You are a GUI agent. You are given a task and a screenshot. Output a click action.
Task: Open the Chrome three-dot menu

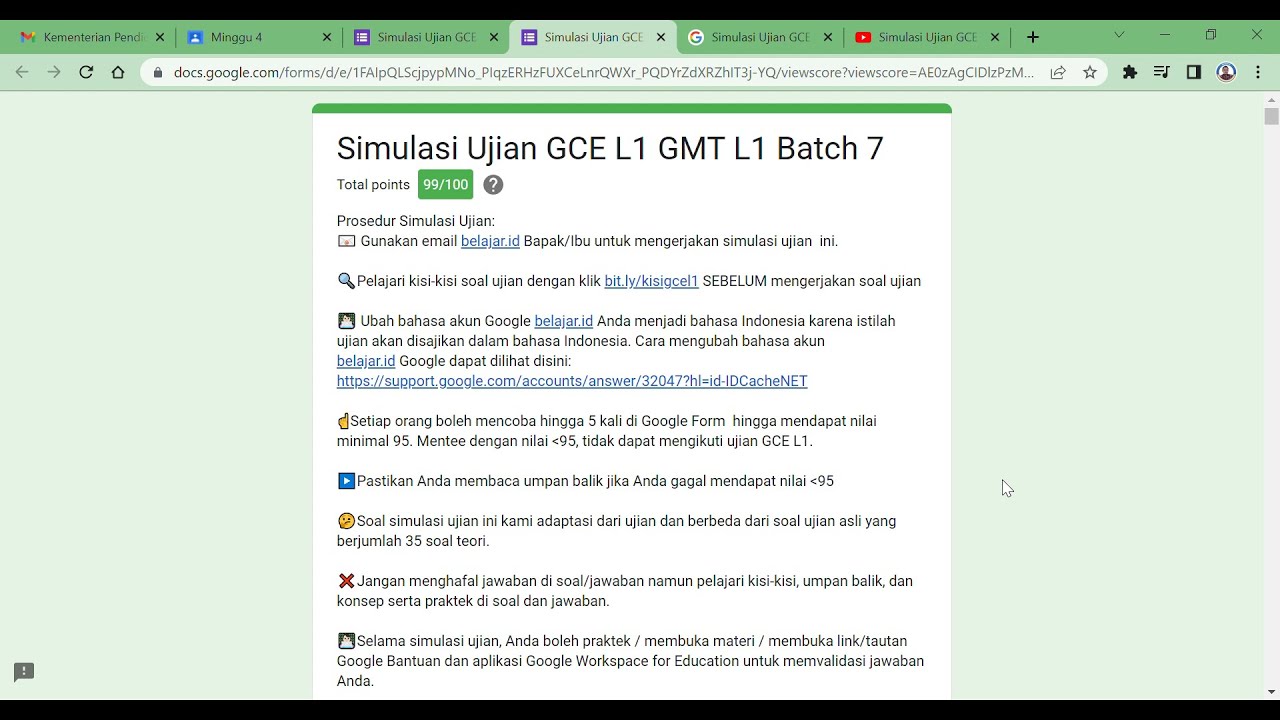click(x=1258, y=72)
